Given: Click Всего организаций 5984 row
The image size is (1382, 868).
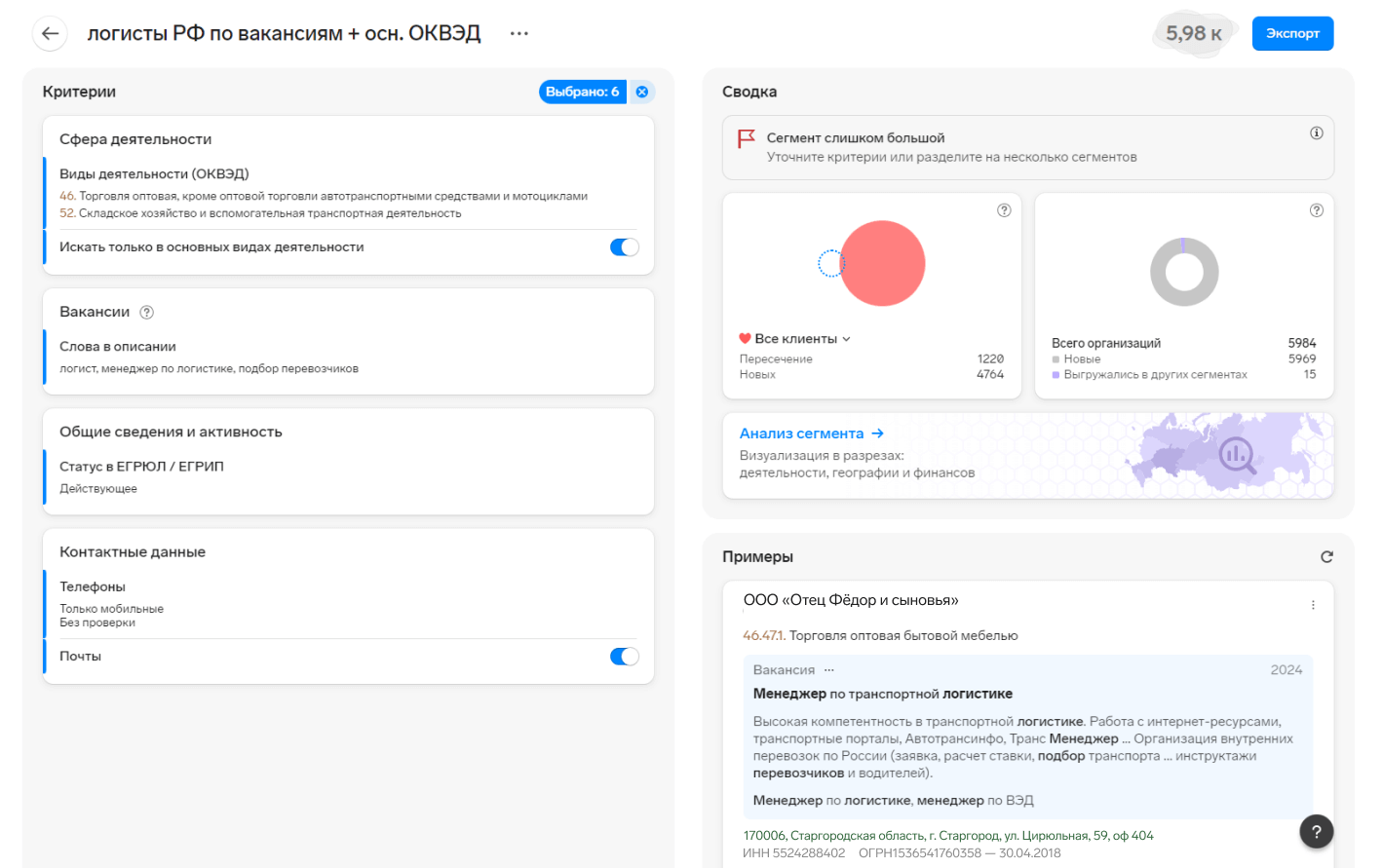Looking at the screenshot, I should pos(1184,343).
